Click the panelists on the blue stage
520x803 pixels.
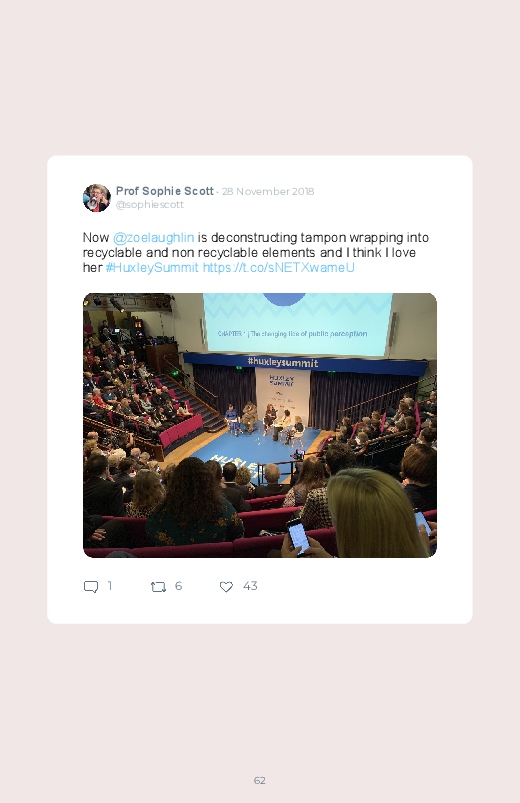pos(265,421)
